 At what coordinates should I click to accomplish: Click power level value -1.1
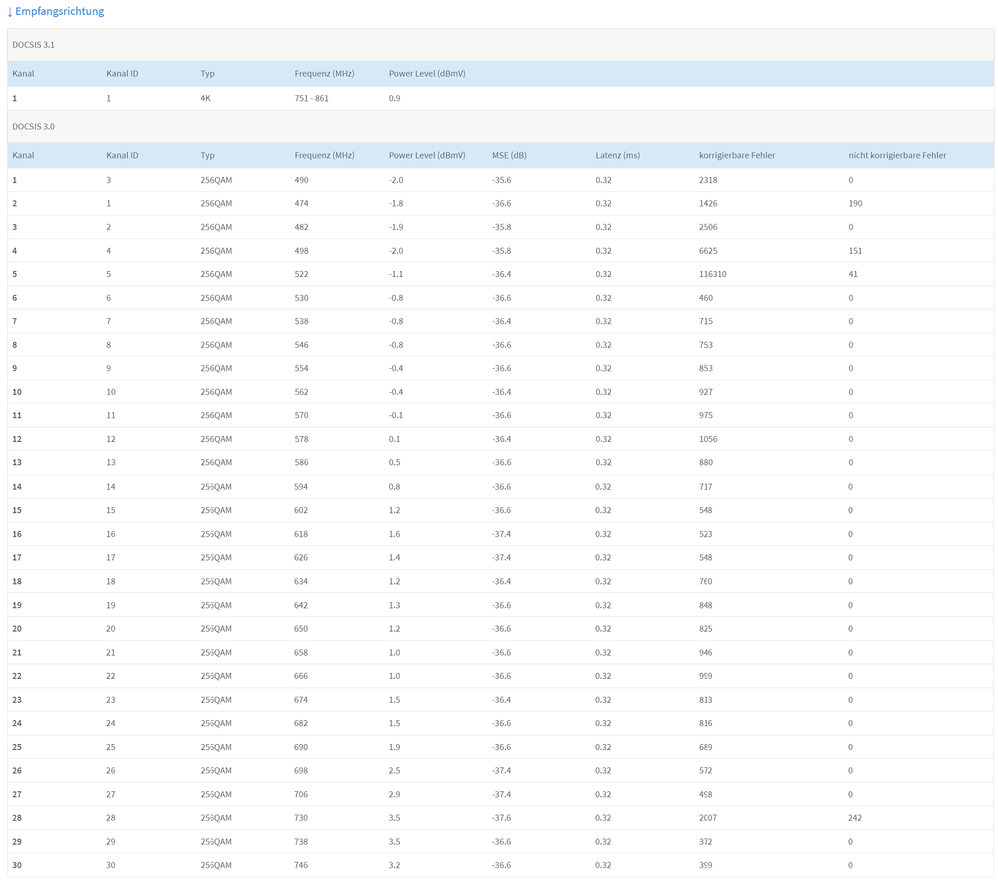coord(396,274)
